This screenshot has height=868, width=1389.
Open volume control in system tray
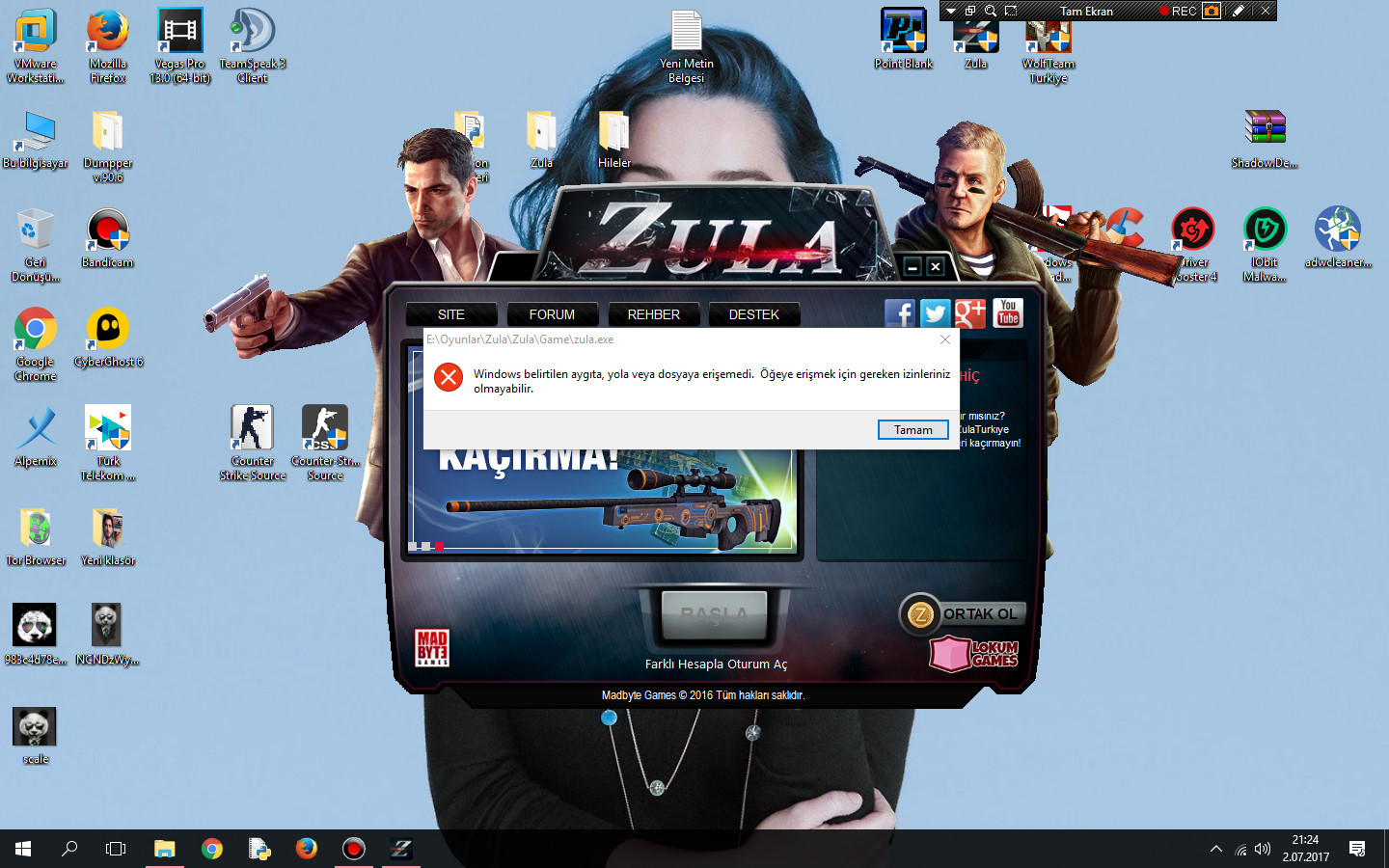(x=1263, y=849)
